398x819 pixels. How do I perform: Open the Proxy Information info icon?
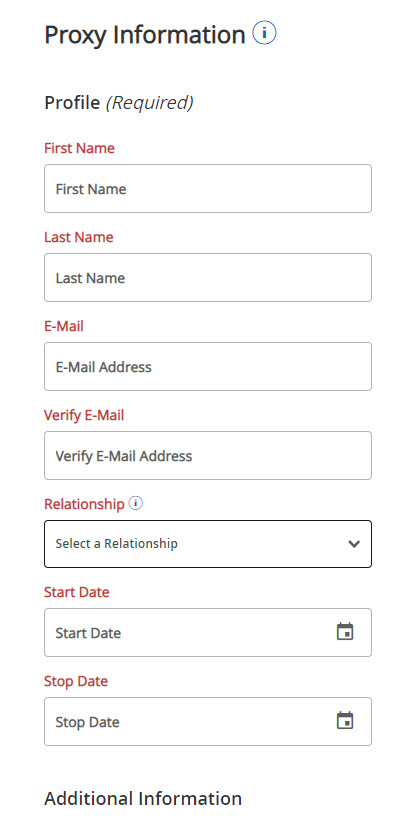click(264, 33)
